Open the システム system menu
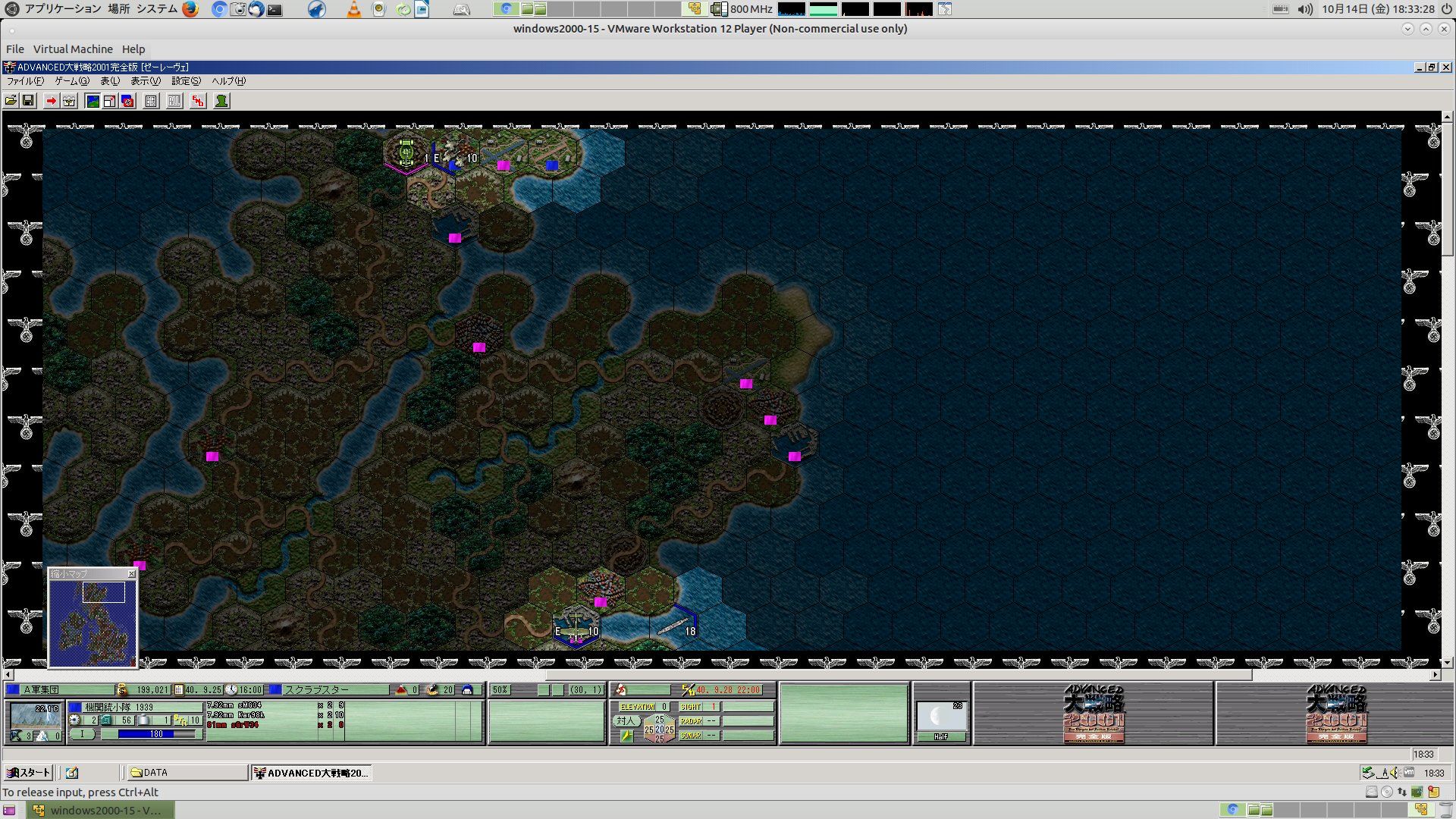Screen dimensions: 1456x819 coord(157,9)
